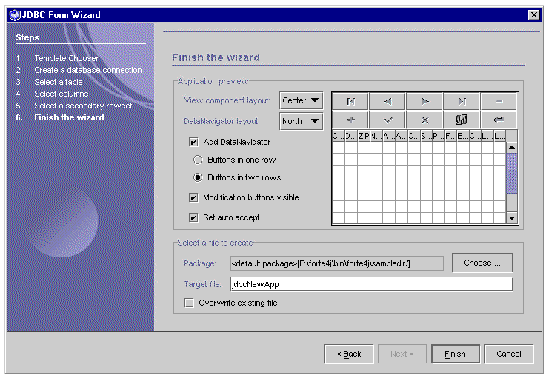
Task: Click the E... column header
Action: click(463, 136)
